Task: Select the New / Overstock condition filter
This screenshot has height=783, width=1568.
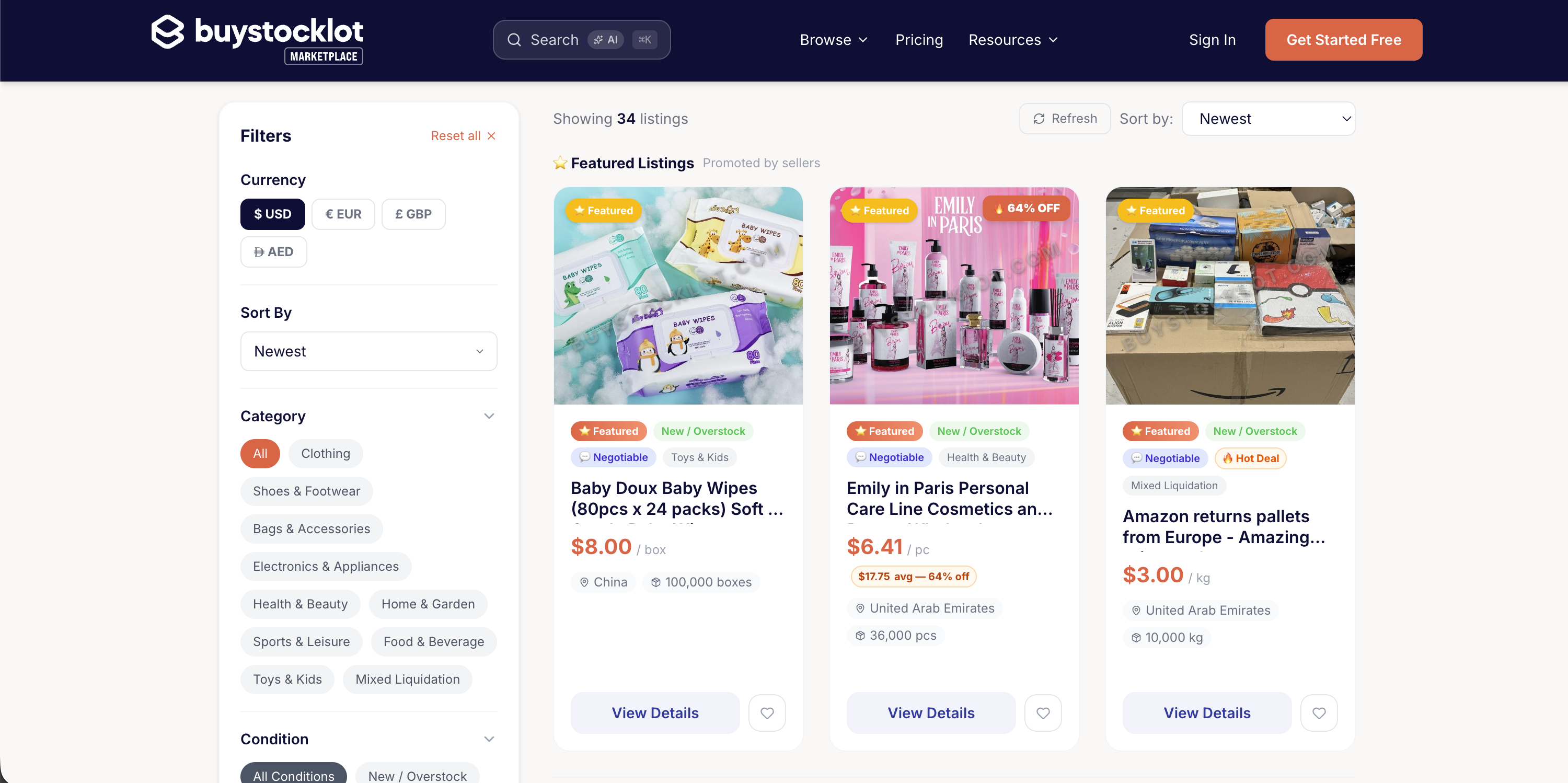Action: (417, 775)
